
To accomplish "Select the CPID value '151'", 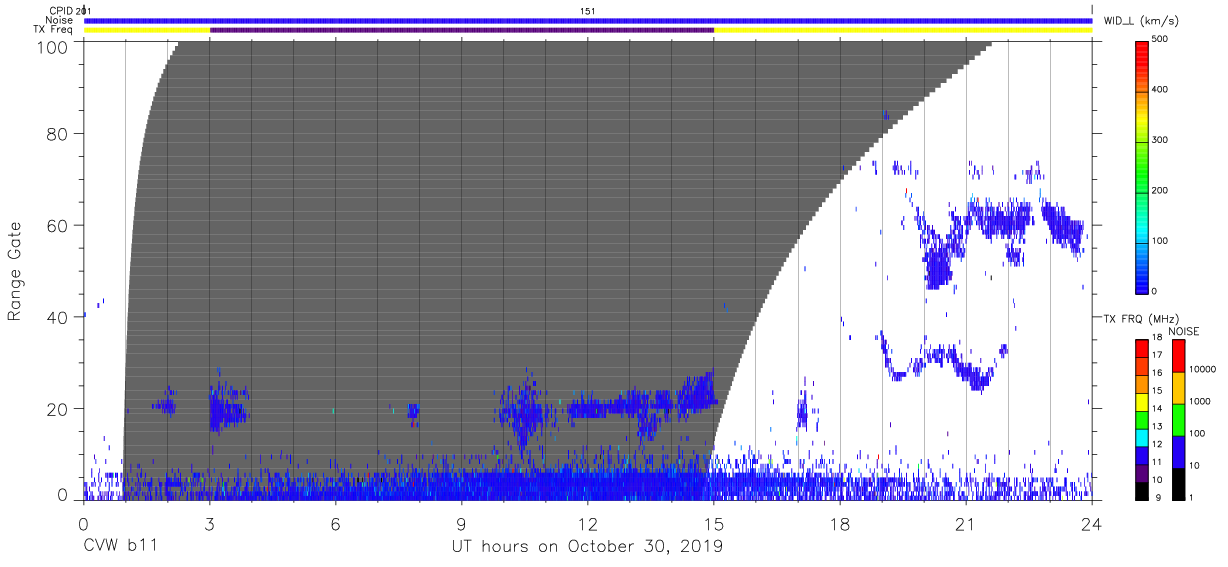I will [x=588, y=10].
